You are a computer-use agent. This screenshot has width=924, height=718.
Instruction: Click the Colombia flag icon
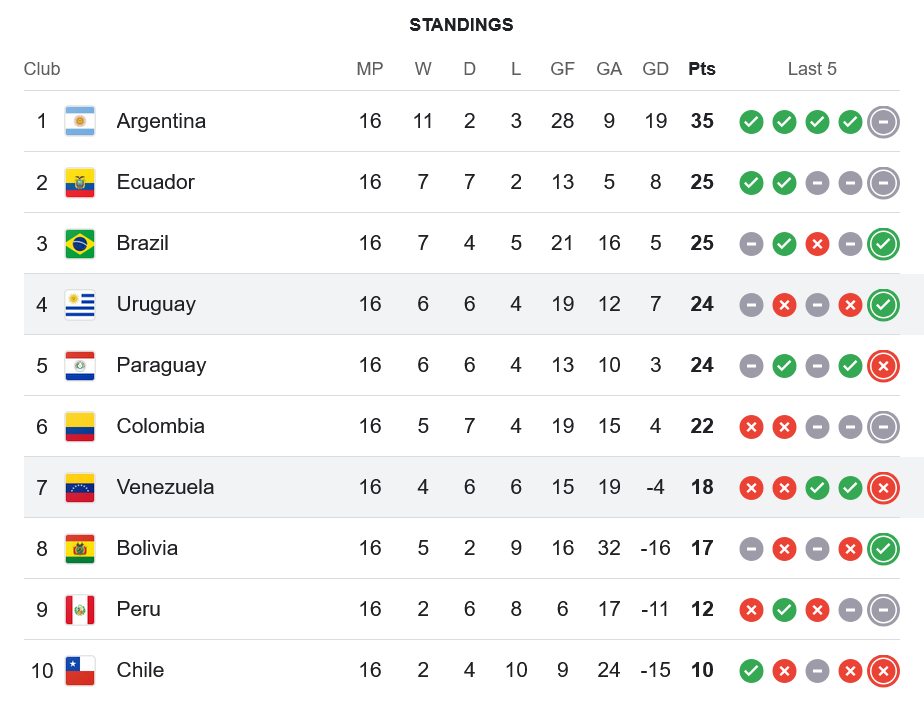coord(80,426)
